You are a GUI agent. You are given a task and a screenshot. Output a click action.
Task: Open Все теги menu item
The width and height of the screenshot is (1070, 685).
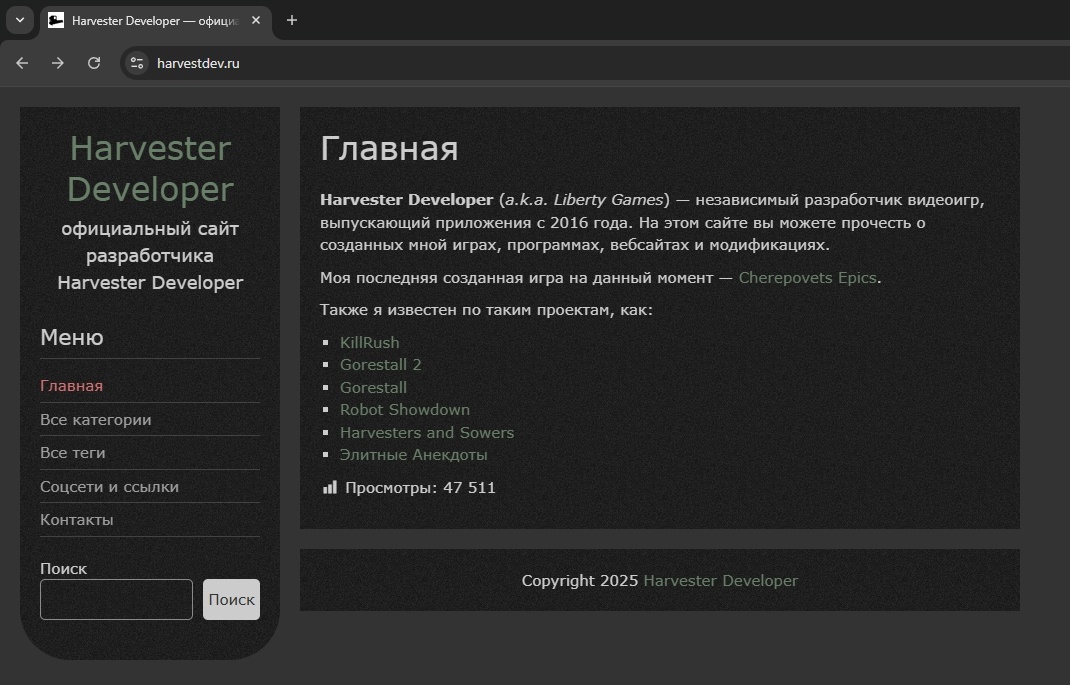[x=72, y=453]
